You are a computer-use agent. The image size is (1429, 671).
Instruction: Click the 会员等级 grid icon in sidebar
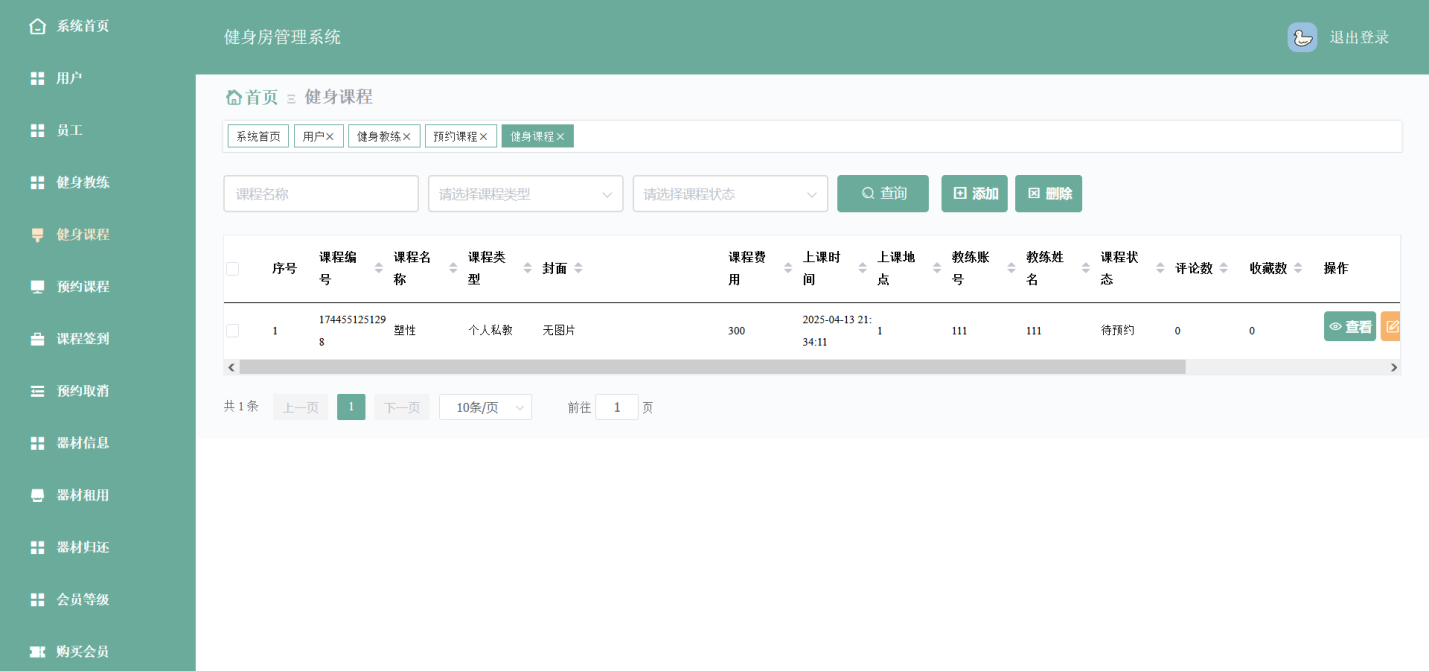point(37,599)
